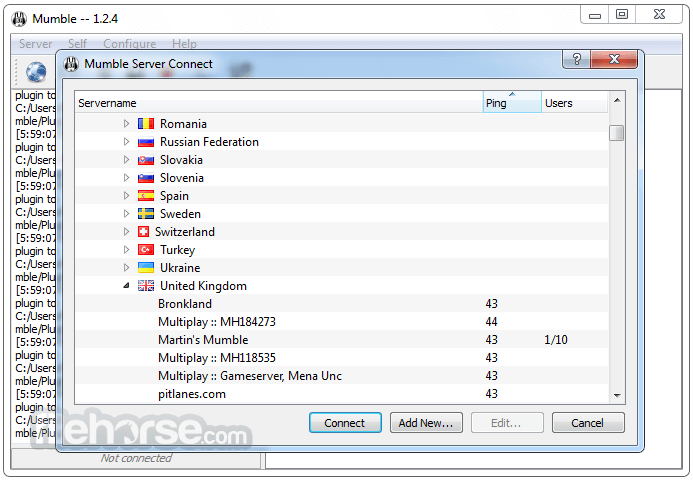
Task: Expand the Slovakia server group
Action: (126, 160)
